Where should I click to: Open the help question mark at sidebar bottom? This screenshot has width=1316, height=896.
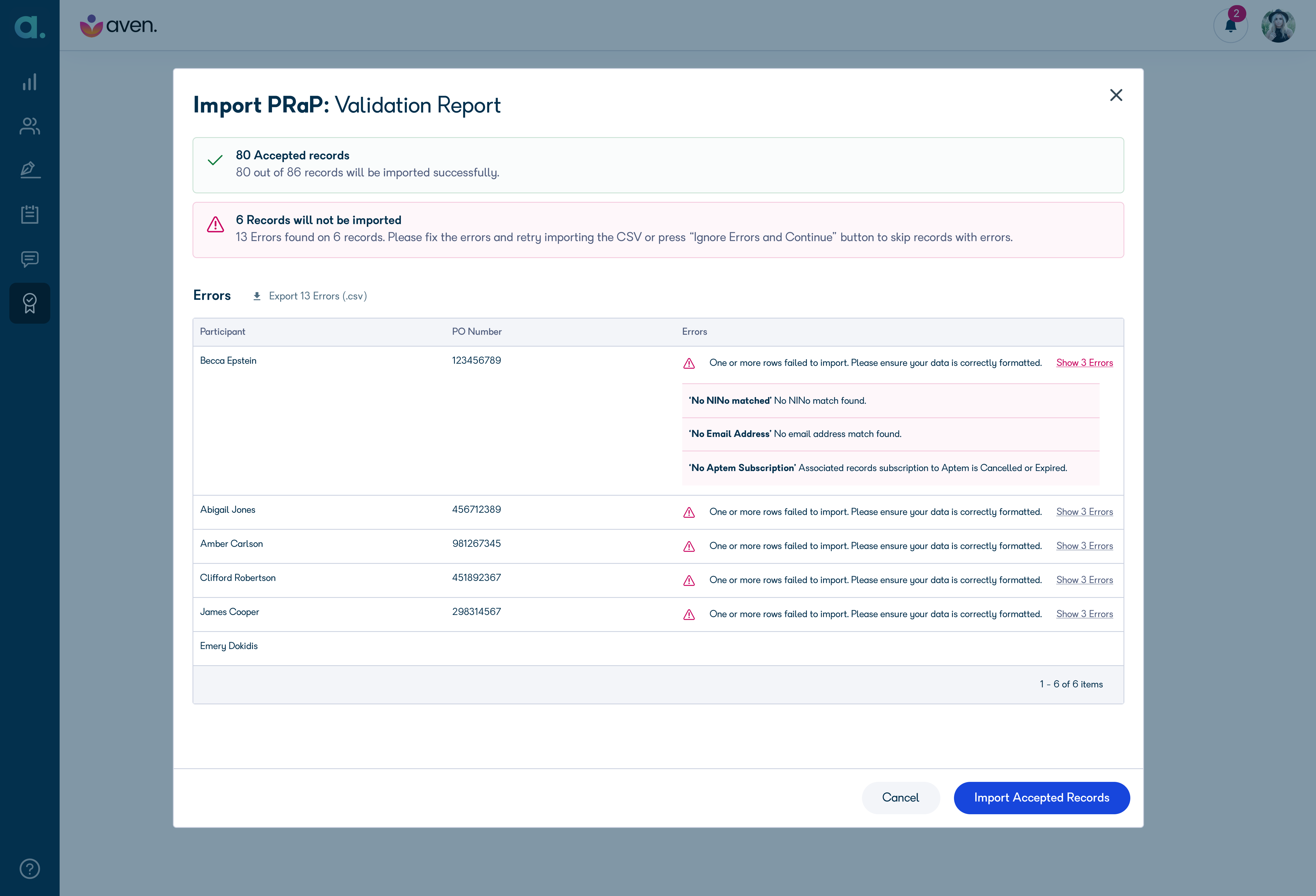30,868
